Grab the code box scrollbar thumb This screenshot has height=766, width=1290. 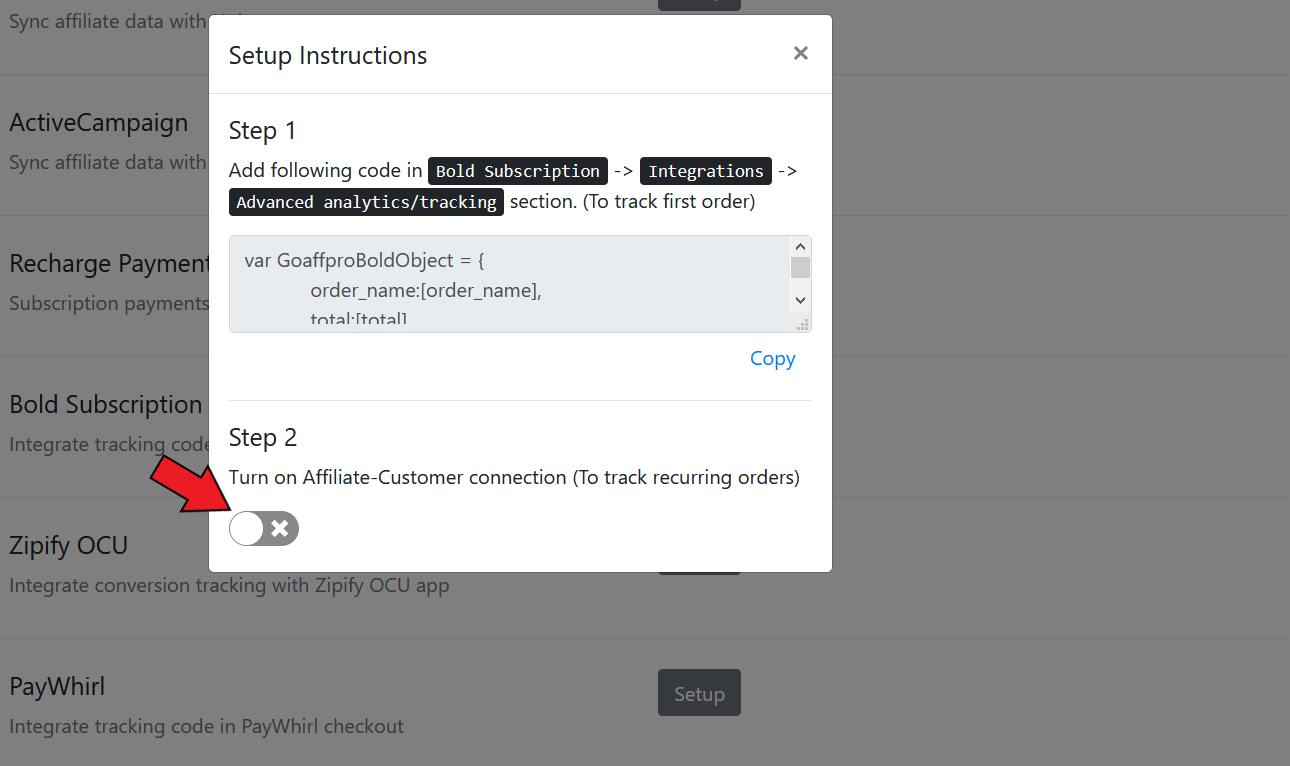coord(800,267)
